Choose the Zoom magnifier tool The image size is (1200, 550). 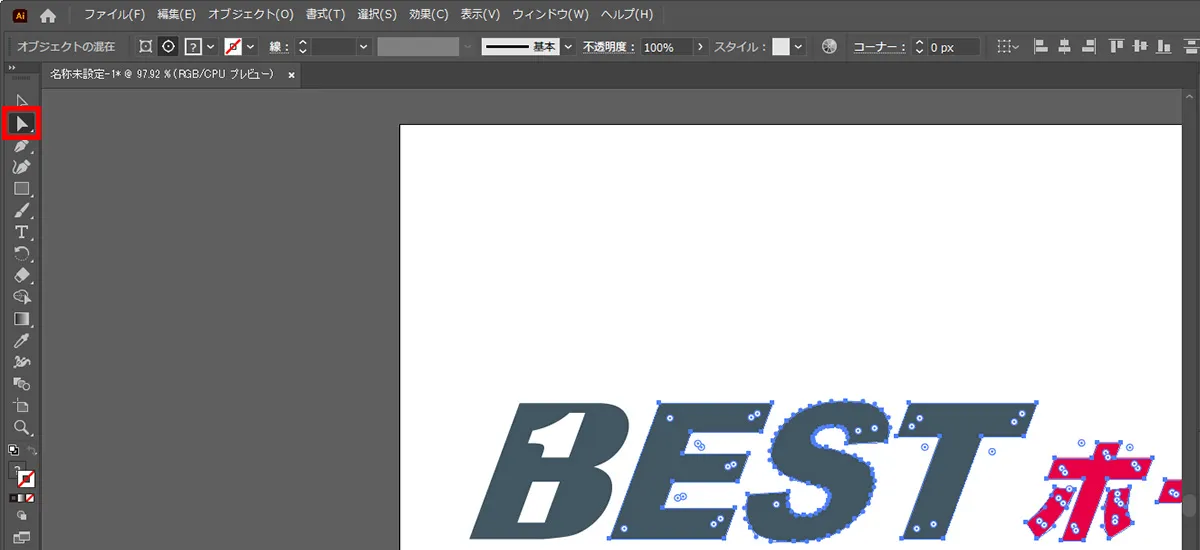click(x=22, y=428)
